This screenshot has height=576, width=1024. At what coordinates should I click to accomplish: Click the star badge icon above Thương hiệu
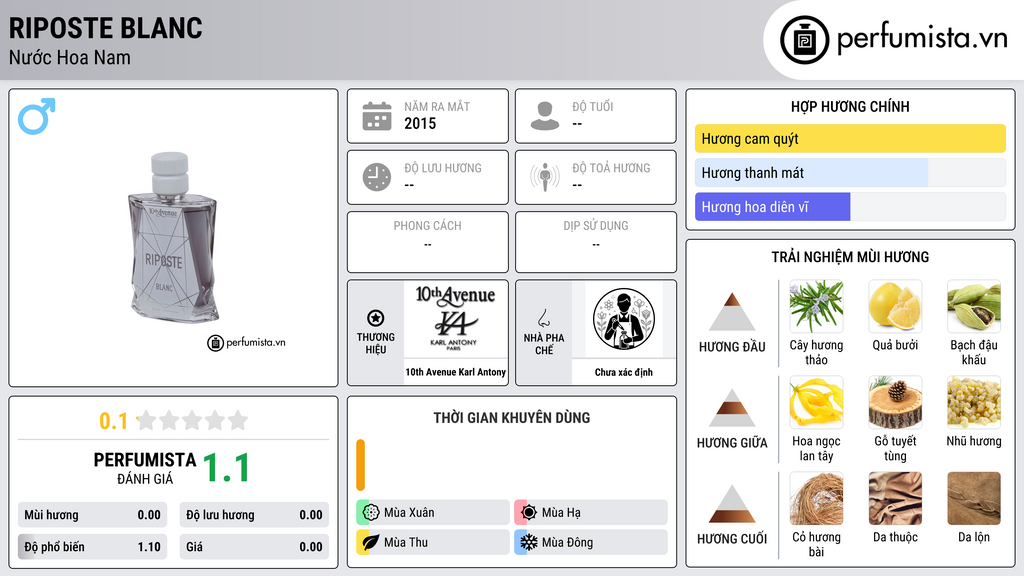[x=376, y=318]
